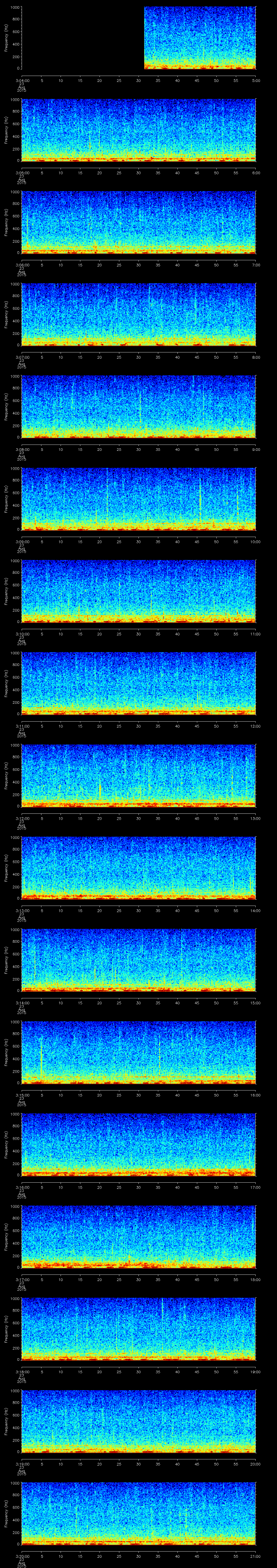
Task: Click the 20:00 end label on time axis
Action: 256,1464
